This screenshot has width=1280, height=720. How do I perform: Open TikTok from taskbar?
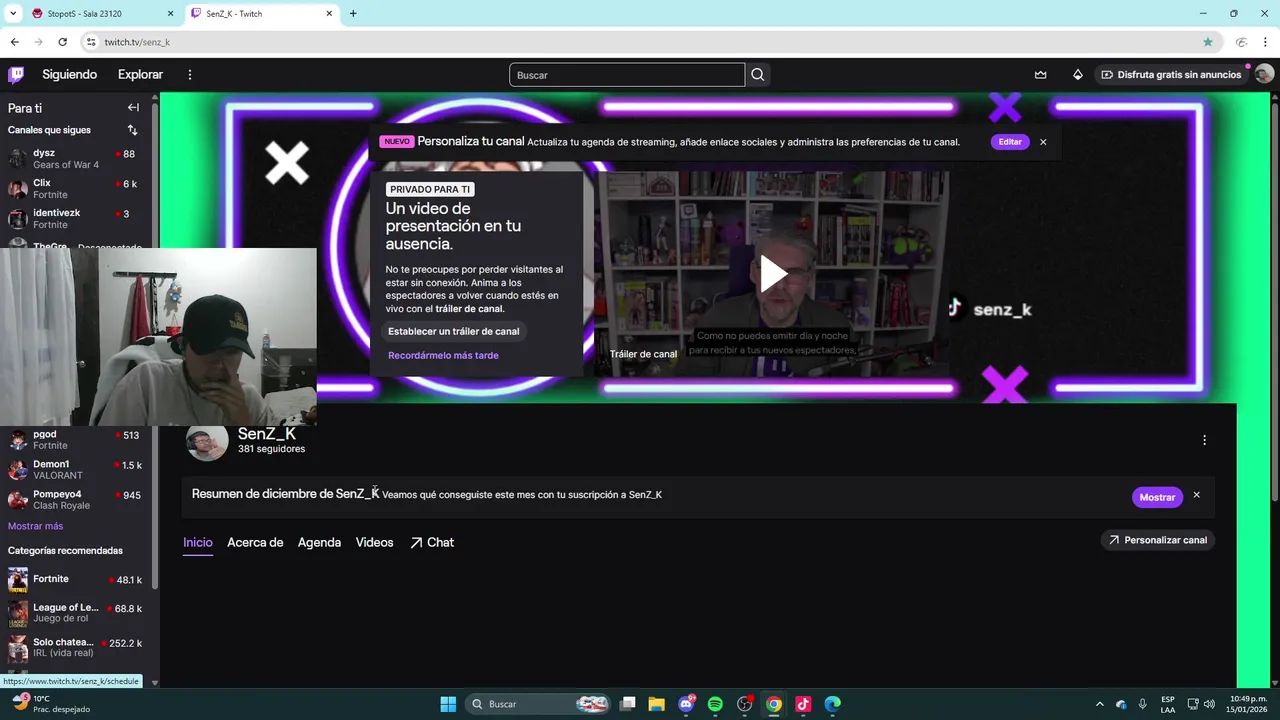(x=803, y=704)
